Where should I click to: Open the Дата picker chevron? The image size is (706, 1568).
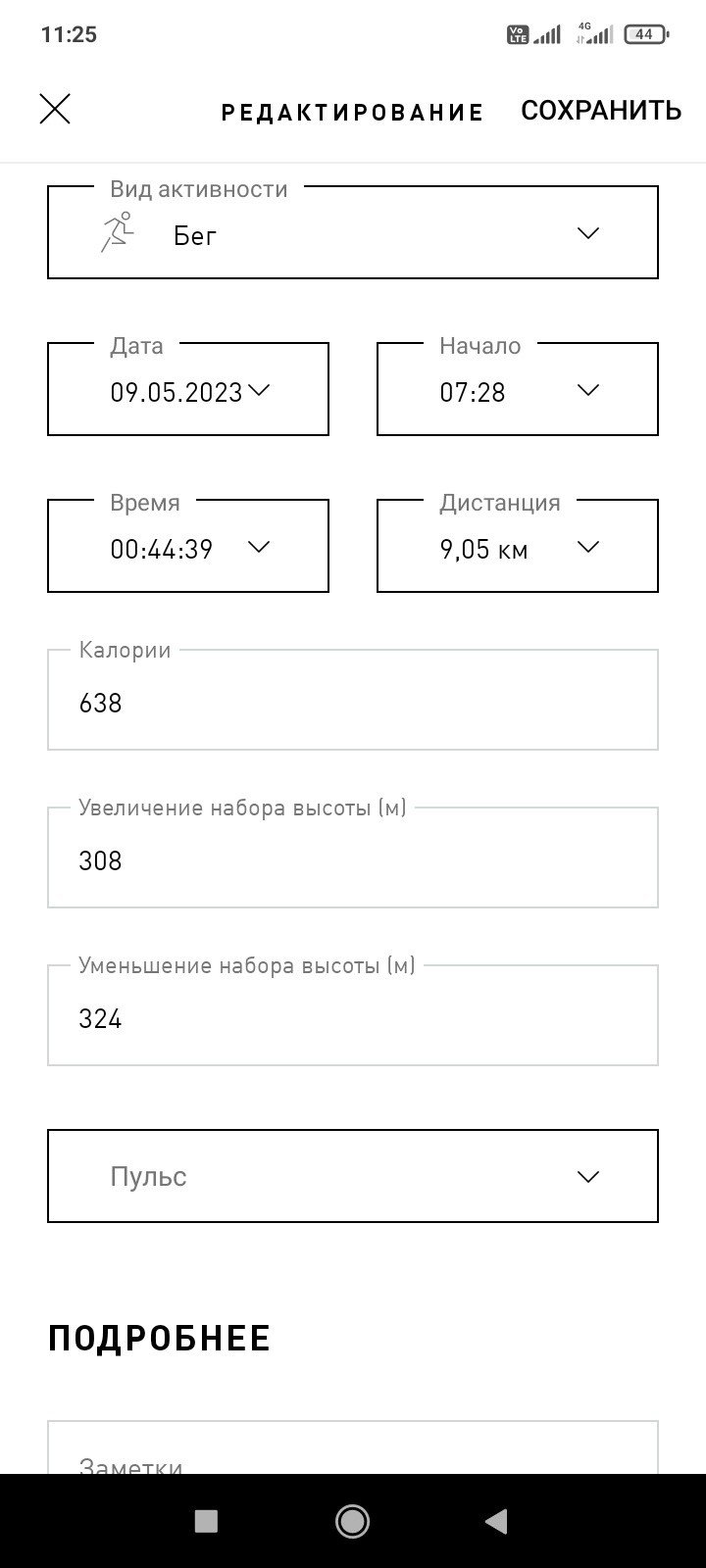coord(259,390)
